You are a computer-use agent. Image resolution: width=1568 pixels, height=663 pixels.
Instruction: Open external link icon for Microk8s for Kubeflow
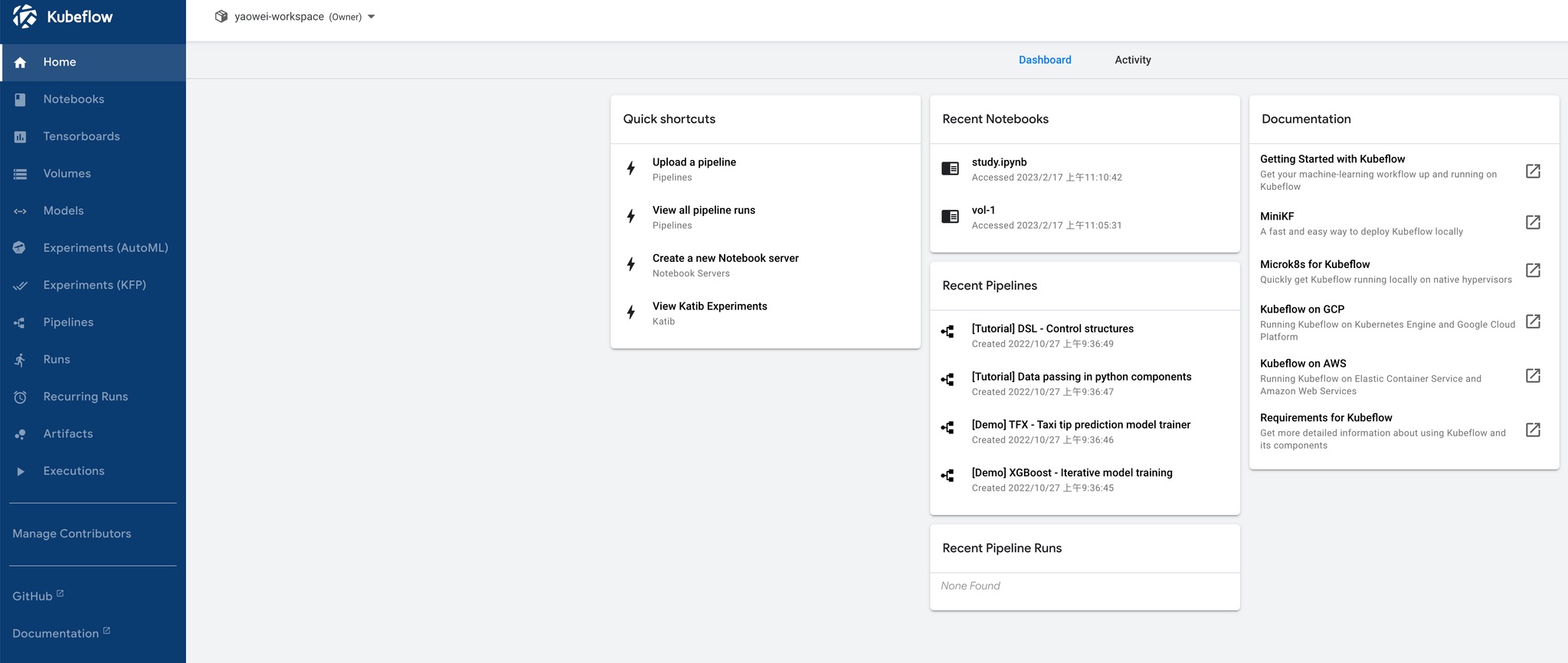pyautogui.click(x=1533, y=270)
